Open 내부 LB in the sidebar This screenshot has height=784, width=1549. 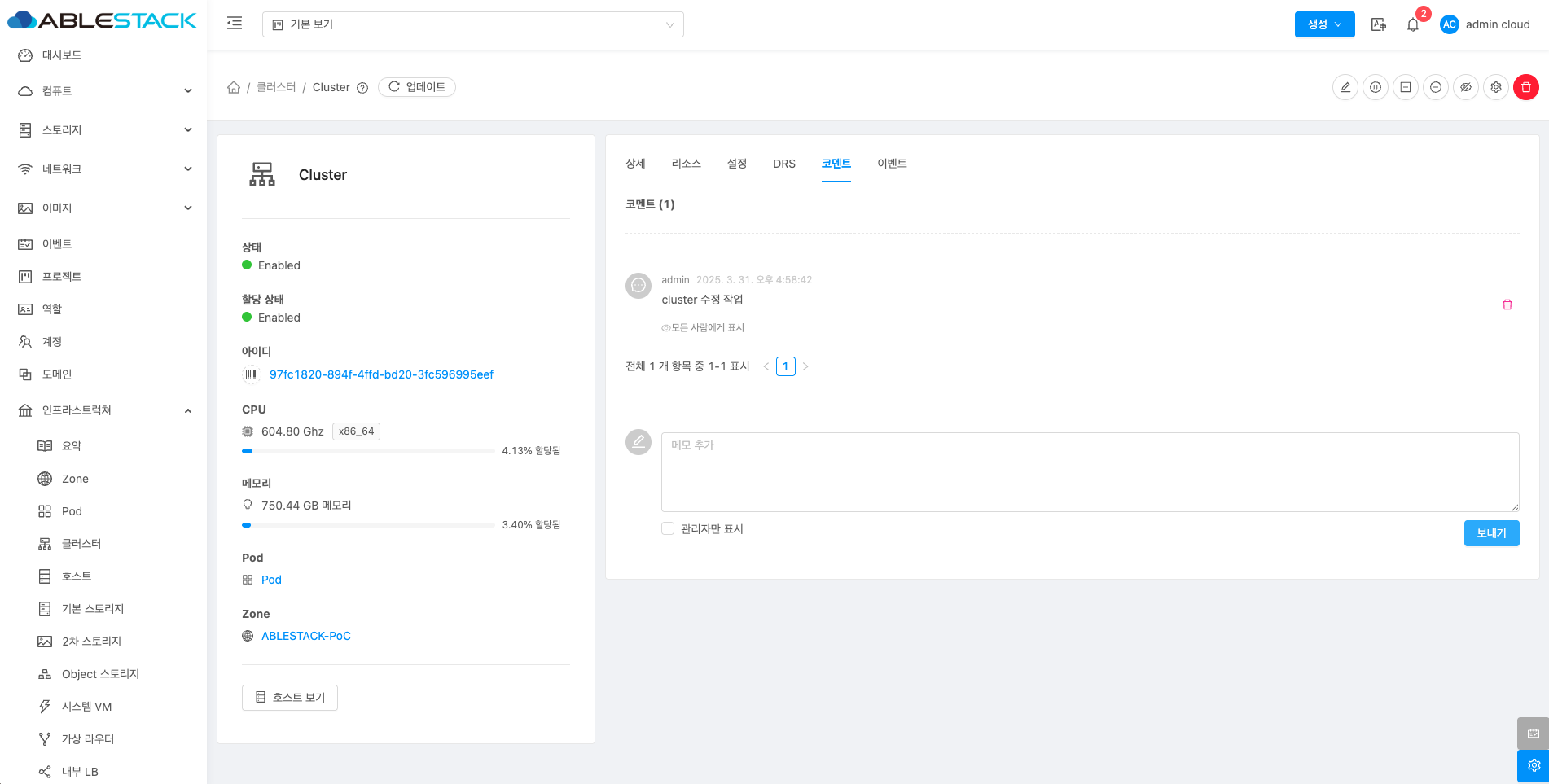coord(80,772)
